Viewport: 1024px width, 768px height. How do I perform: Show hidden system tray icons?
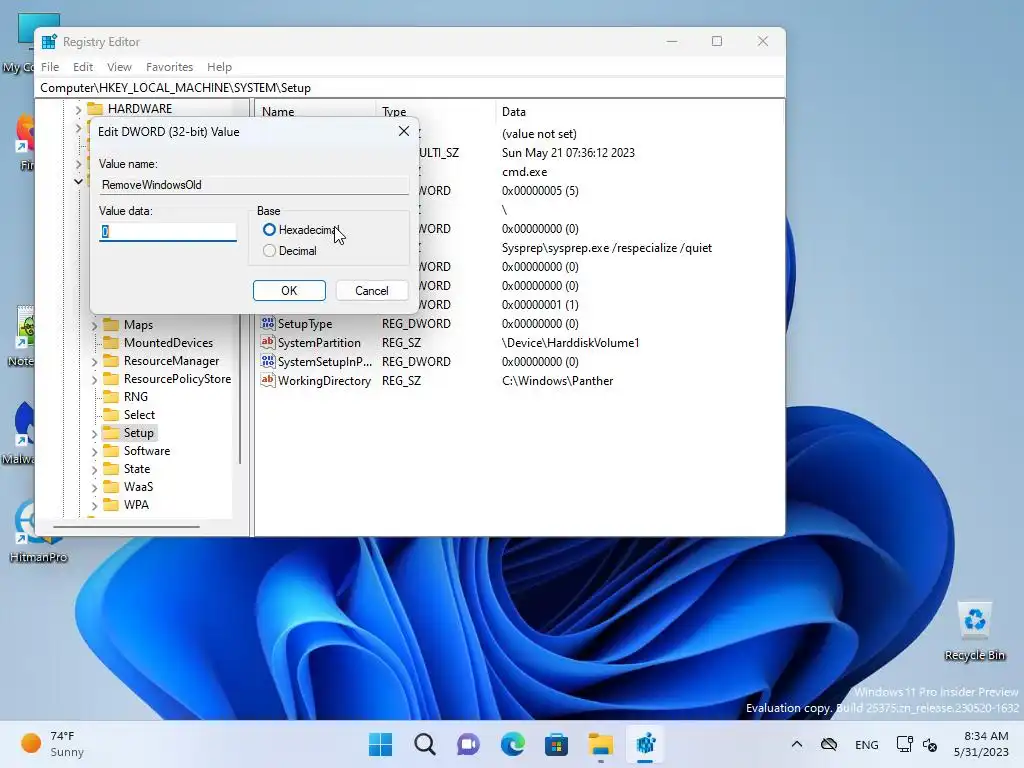(x=797, y=744)
